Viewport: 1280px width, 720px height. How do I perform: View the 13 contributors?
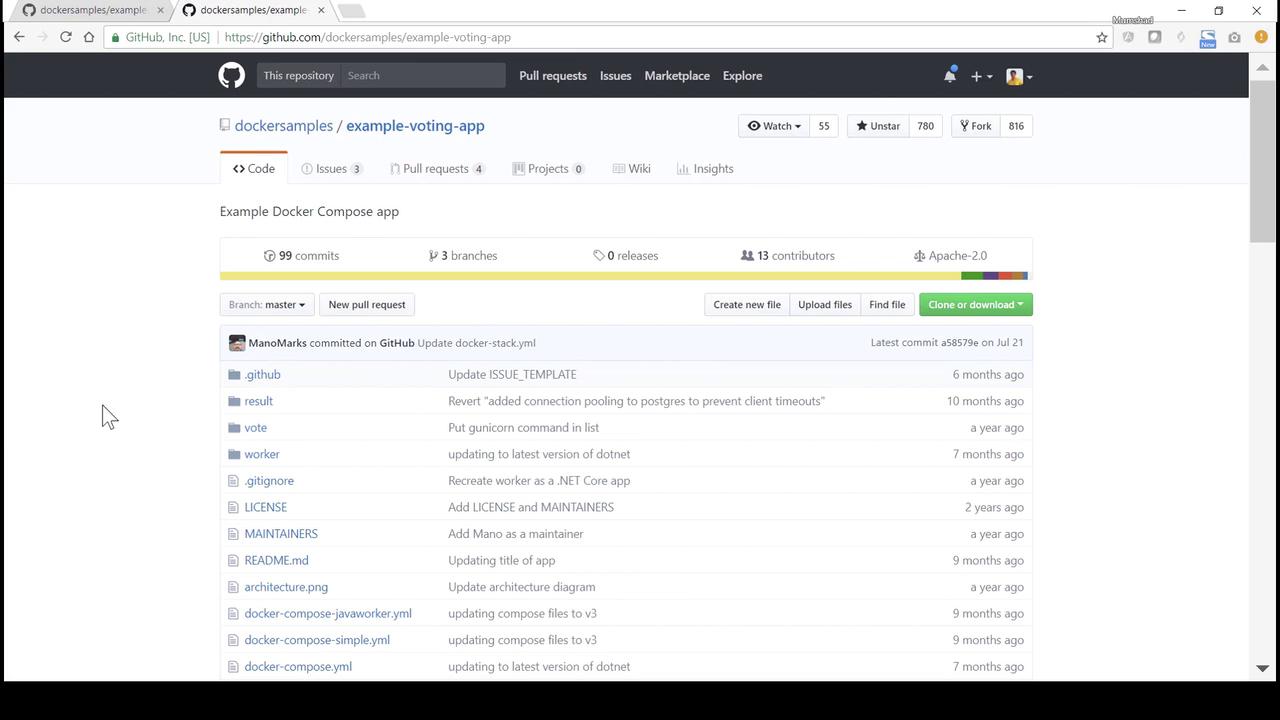point(787,256)
